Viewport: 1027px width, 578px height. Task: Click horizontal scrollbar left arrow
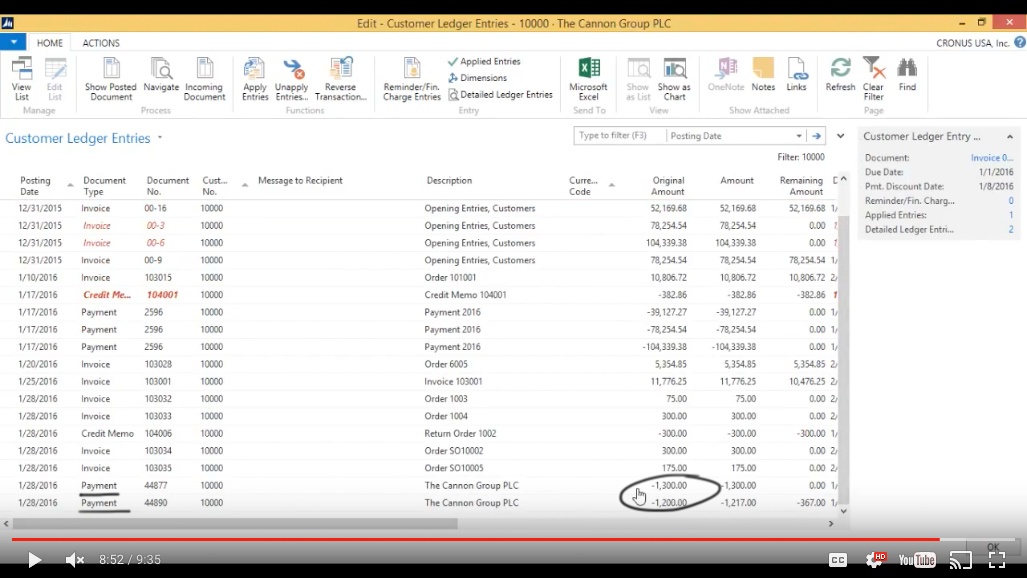coord(7,524)
